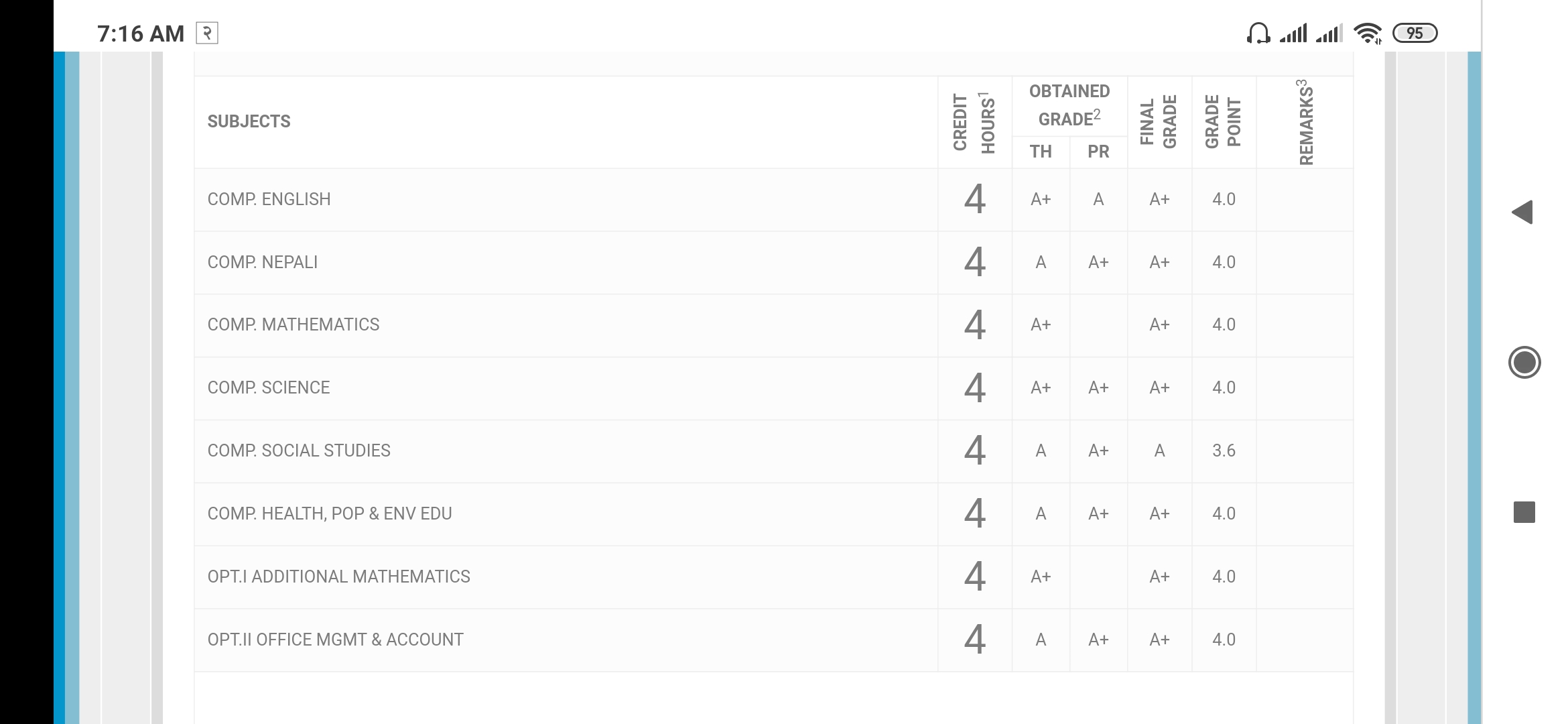Image resolution: width=1568 pixels, height=724 pixels.
Task: Click the TH sub-column header
Action: [x=1040, y=152]
